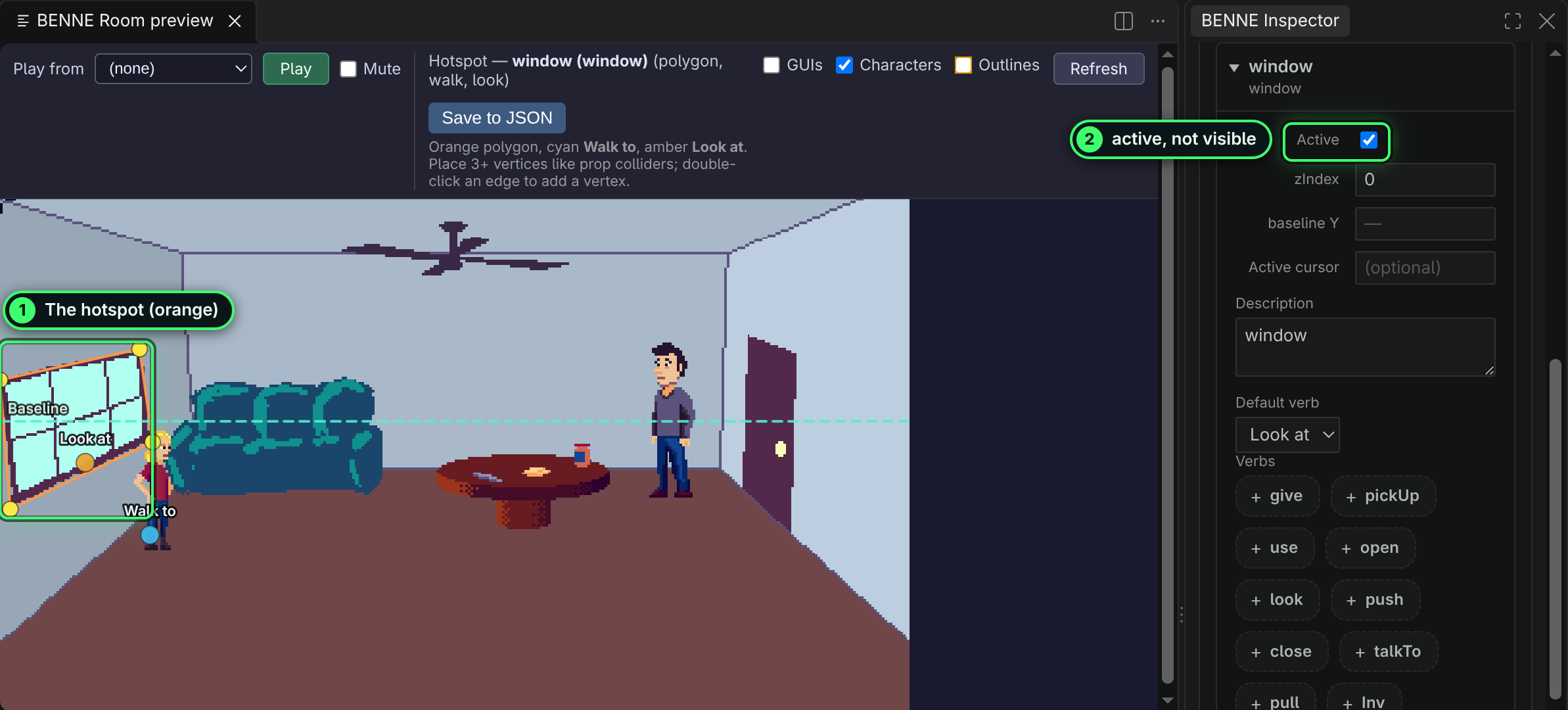Split the editor with the layout icon
The width and height of the screenshot is (1568, 710).
1123,21
